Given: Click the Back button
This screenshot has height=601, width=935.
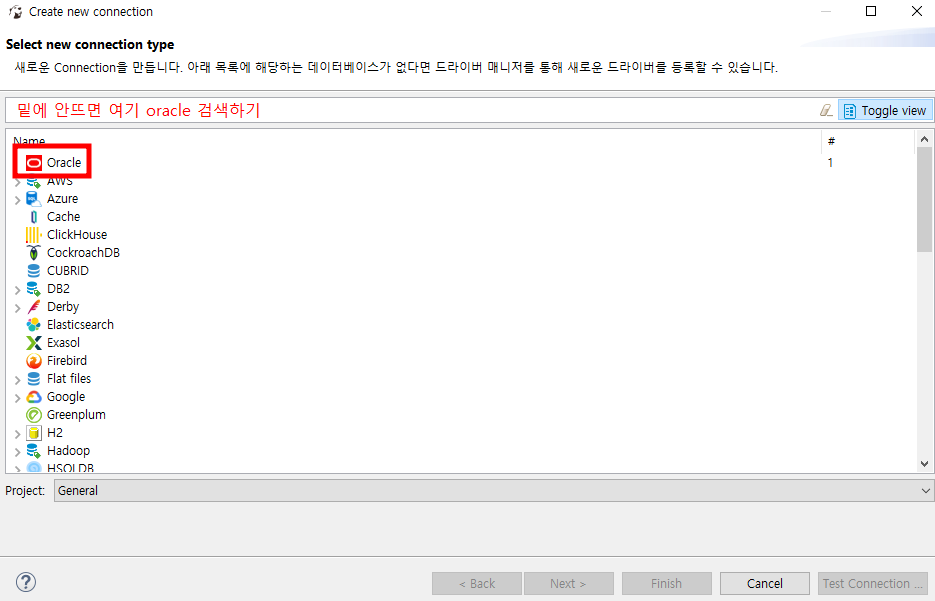Looking at the screenshot, I should [x=476, y=583].
